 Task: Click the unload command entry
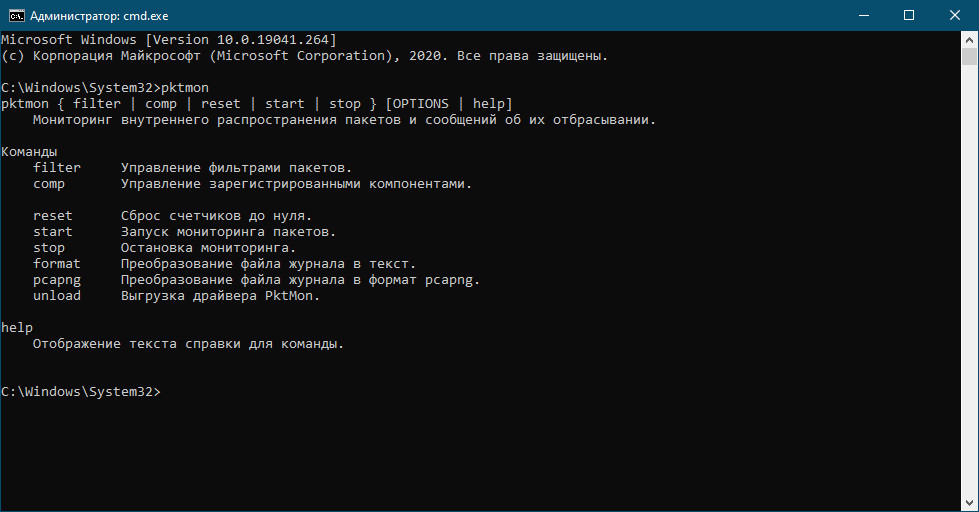pyautogui.click(x=57, y=295)
